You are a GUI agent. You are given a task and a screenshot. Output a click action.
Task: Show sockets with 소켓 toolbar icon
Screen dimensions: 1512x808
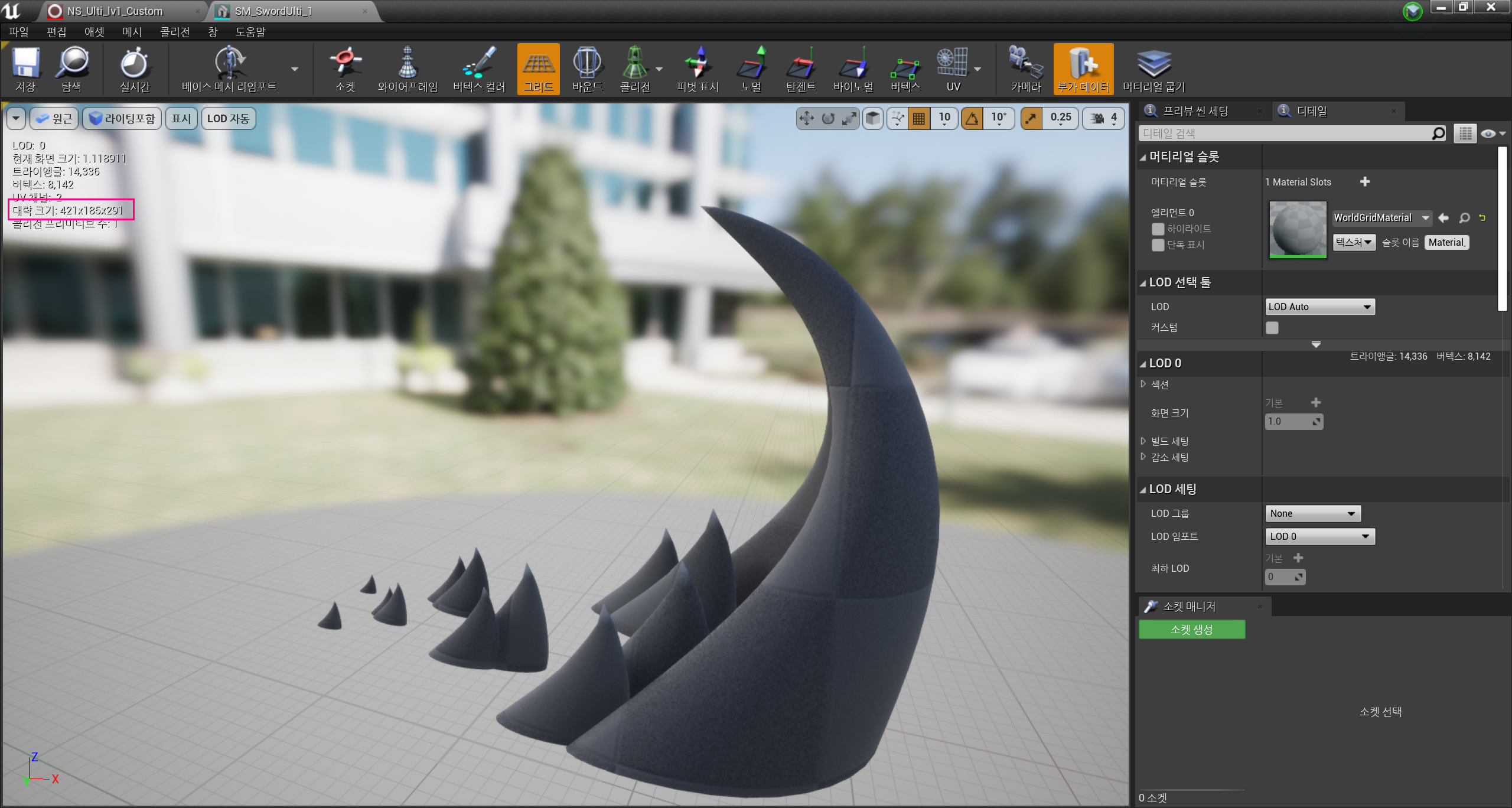(346, 69)
